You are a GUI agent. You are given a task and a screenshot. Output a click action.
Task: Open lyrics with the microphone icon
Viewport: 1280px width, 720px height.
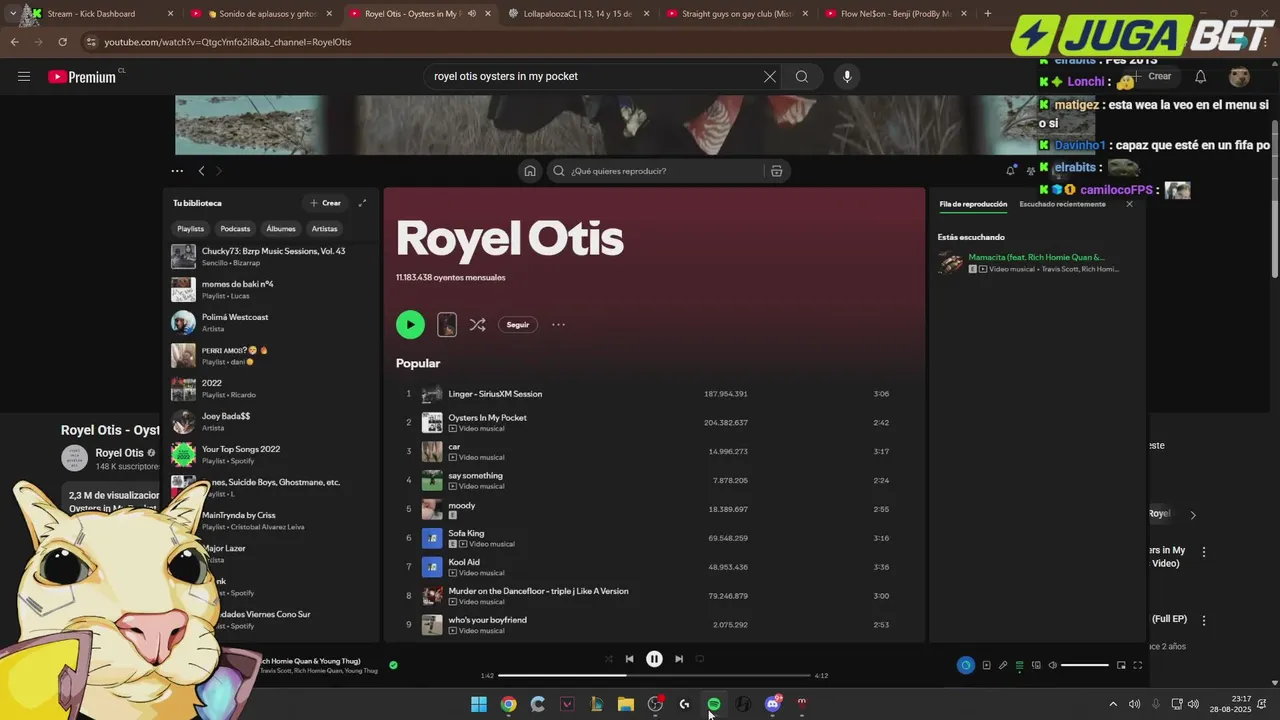pyautogui.click(x=1003, y=665)
